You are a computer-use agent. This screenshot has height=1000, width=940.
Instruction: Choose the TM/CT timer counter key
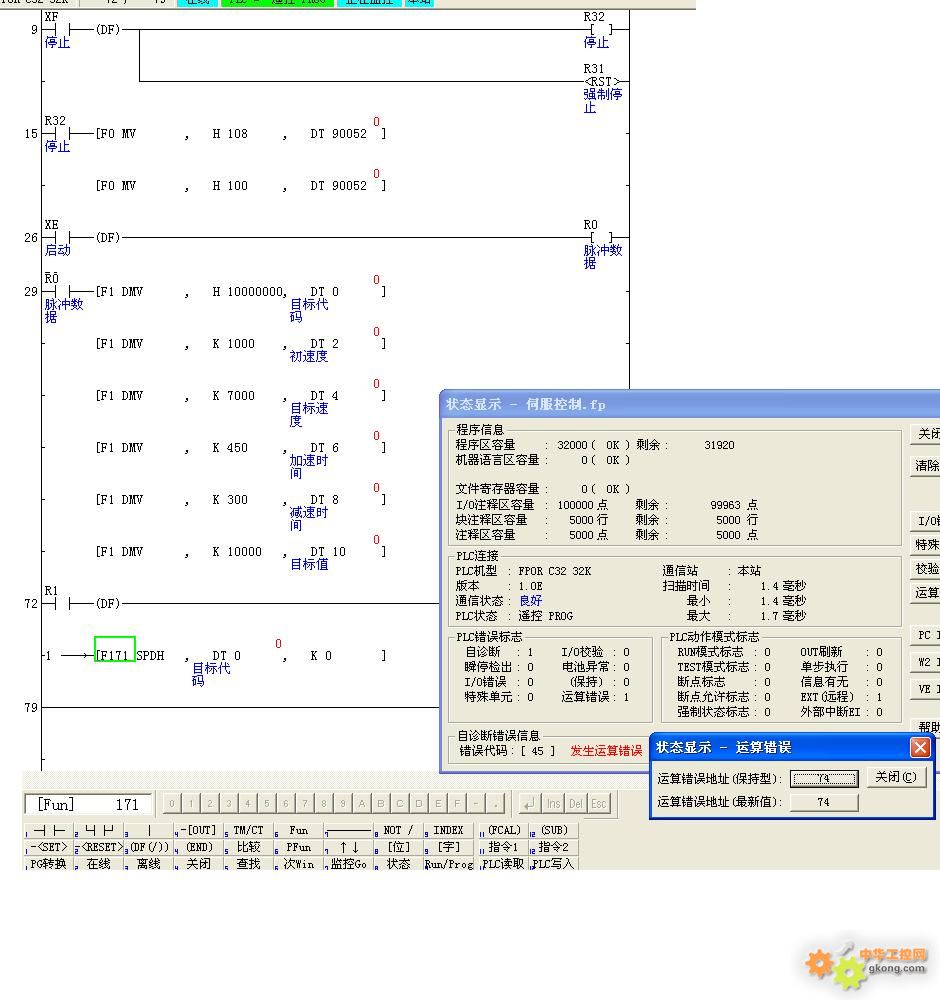coord(248,830)
